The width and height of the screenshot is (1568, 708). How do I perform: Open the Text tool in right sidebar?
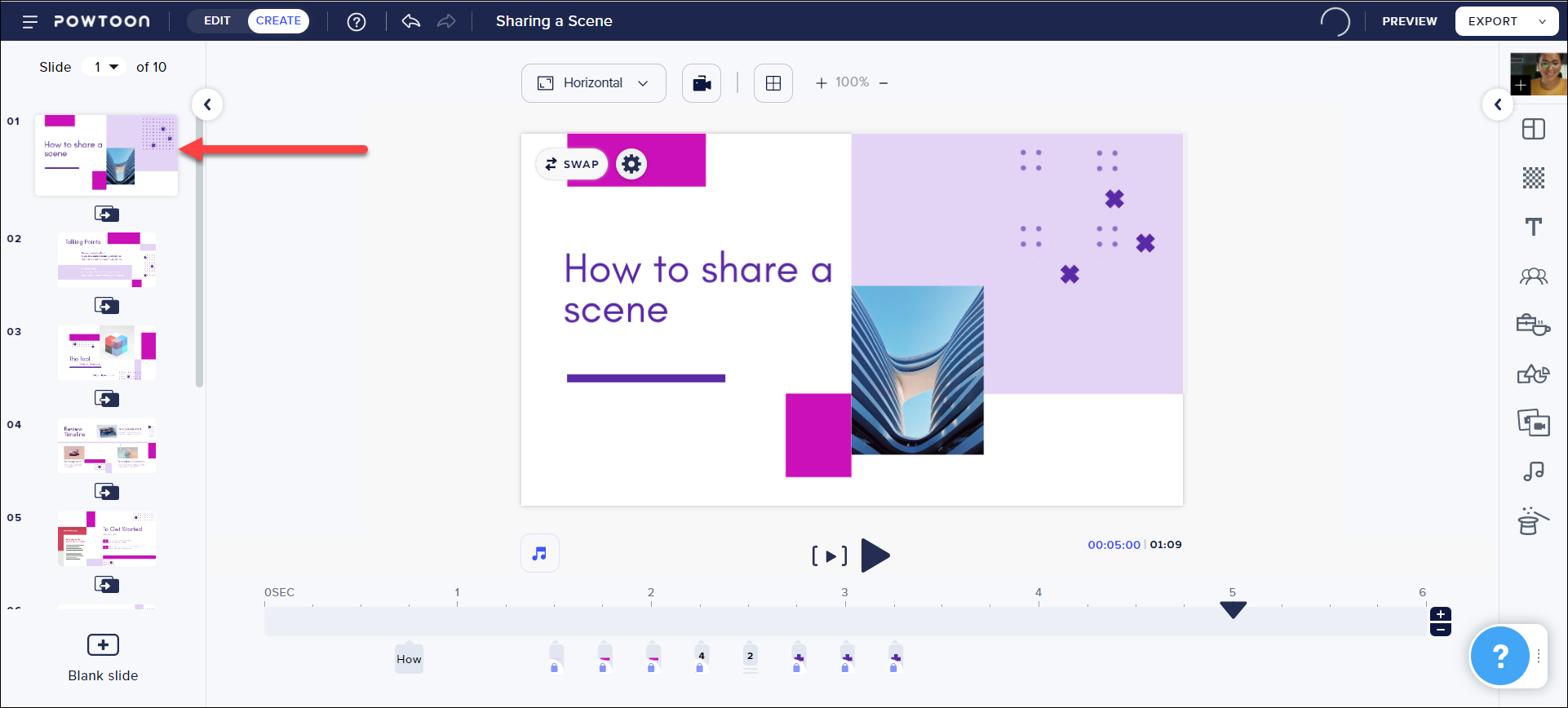pos(1534,227)
